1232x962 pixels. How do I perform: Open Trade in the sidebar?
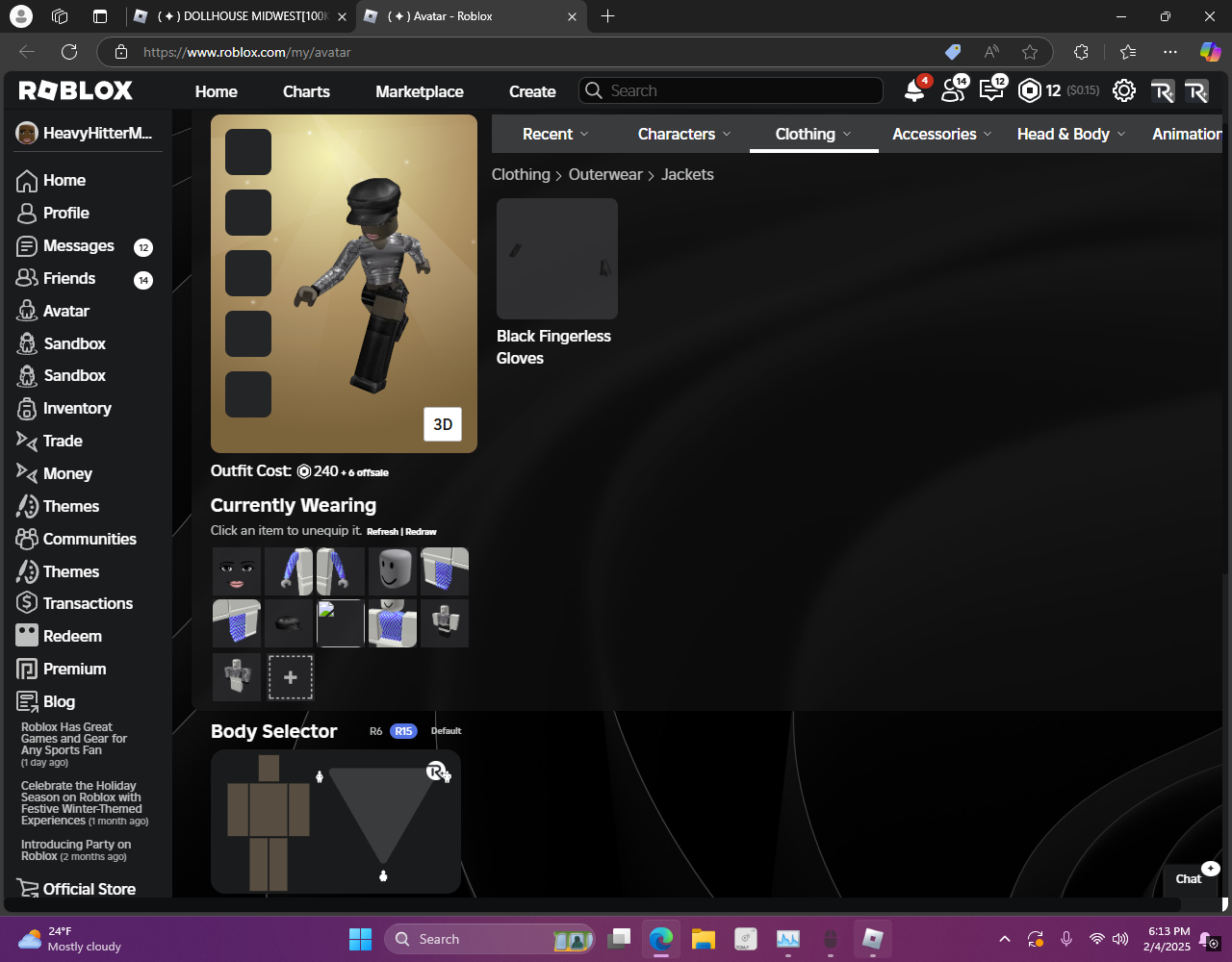(63, 441)
